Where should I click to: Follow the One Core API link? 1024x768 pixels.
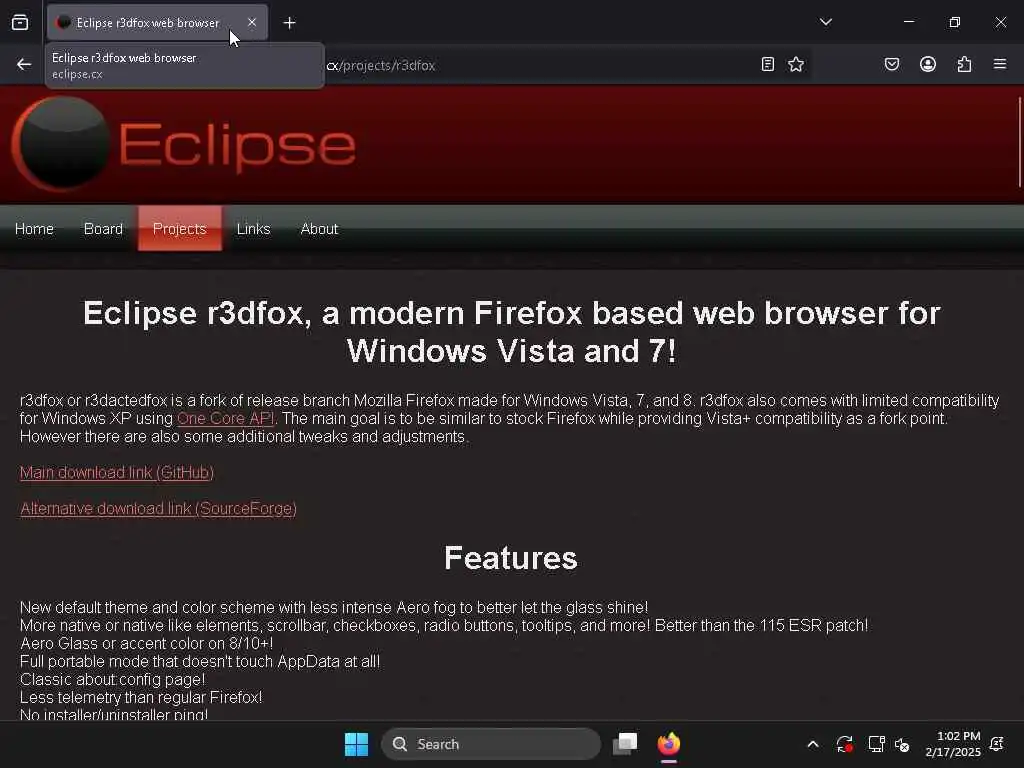tap(225, 419)
